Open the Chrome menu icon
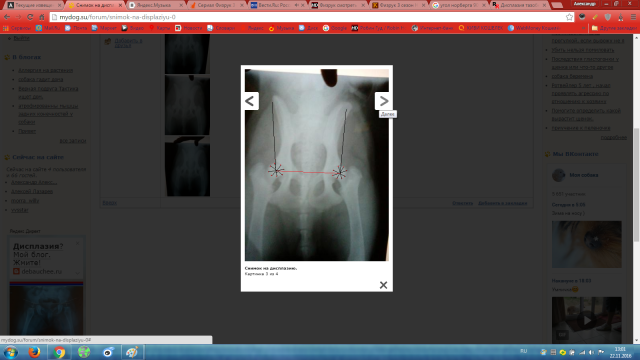 tap(633, 17)
